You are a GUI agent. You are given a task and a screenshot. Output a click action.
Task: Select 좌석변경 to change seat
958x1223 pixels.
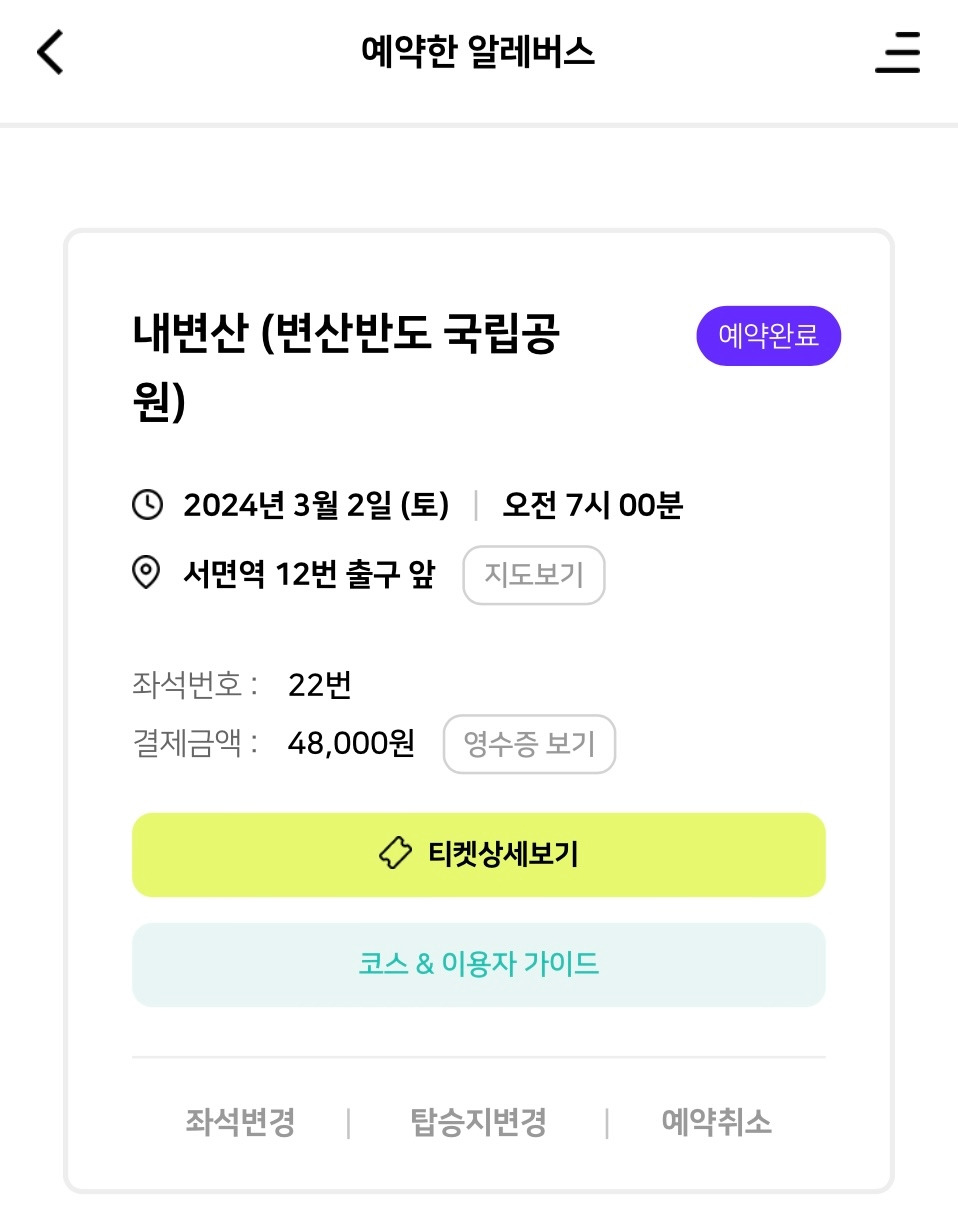coord(240,1122)
